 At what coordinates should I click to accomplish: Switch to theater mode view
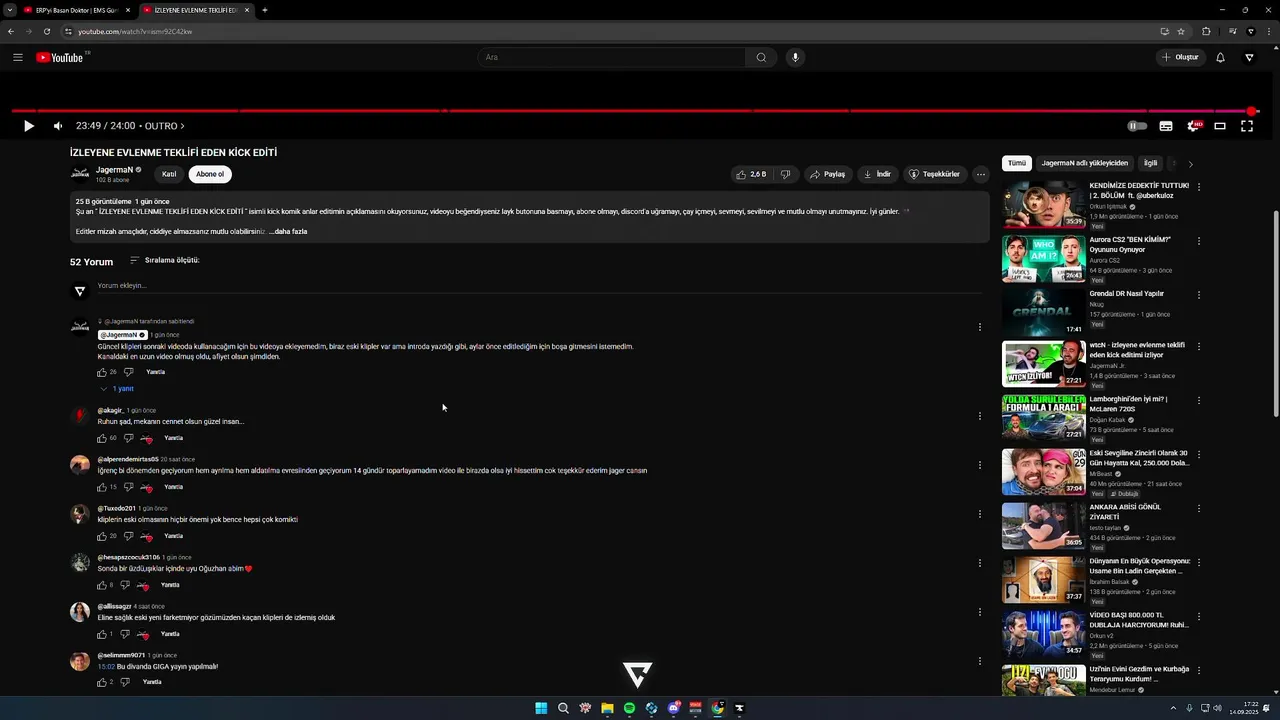[1220, 126]
